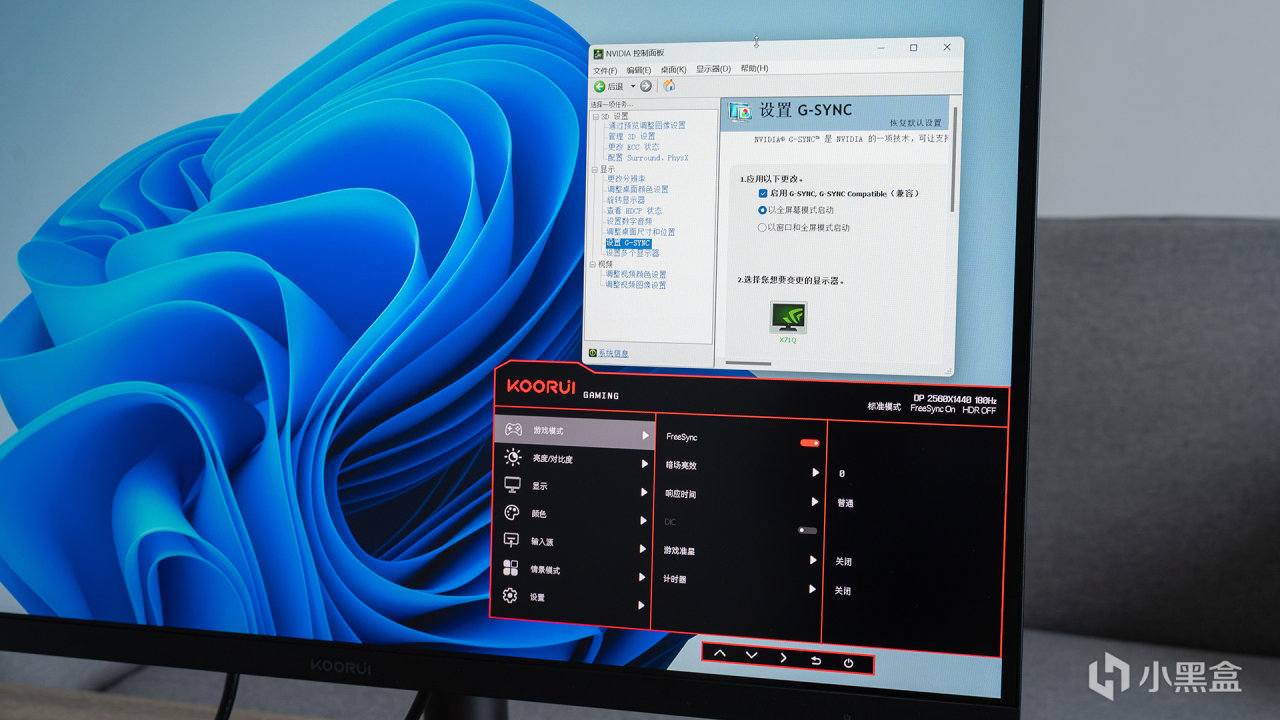Click the HDR OFF status text
This screenshot has height=720, width=1280.
click(980, 410)
